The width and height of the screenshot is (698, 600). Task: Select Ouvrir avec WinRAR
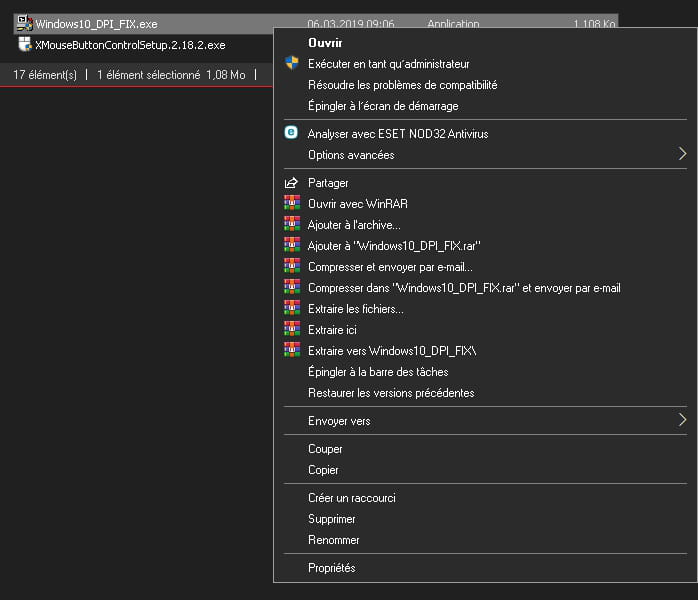pyautogui.click(x=485, y=204)
